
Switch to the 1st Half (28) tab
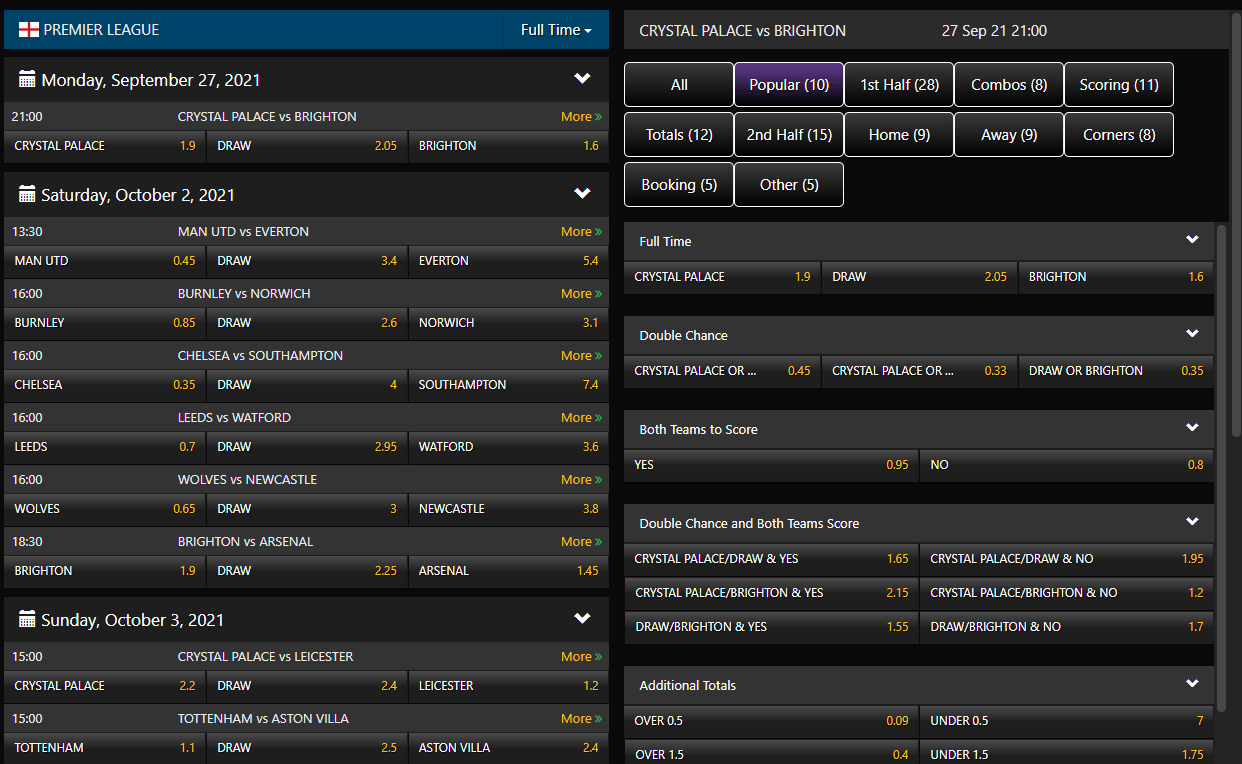coord(899,85)
